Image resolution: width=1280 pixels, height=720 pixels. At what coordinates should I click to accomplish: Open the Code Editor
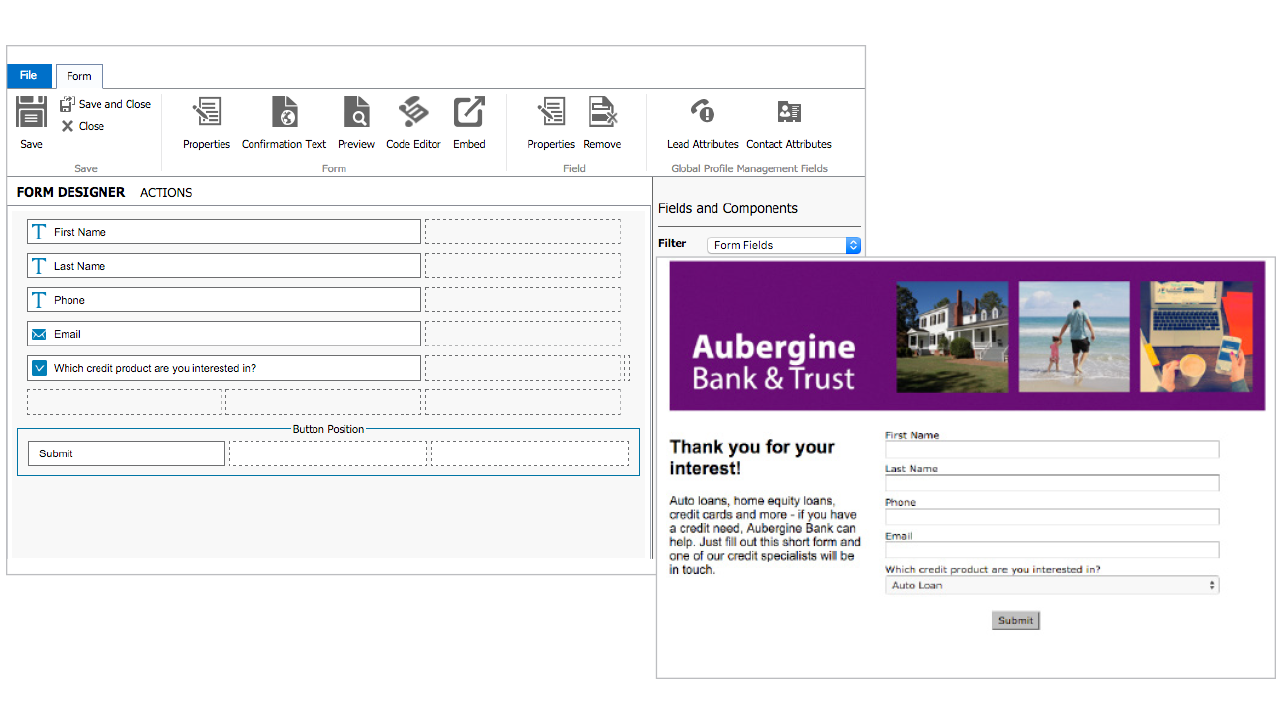(413, 112)
